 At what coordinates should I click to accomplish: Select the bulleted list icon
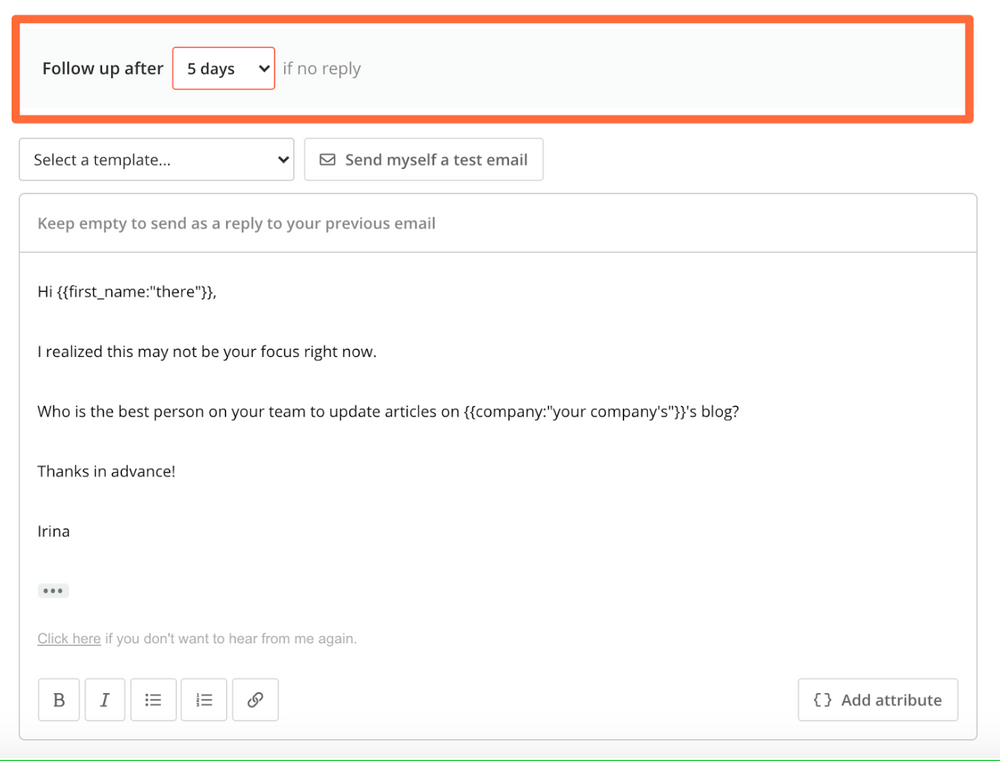click(153, 699)
